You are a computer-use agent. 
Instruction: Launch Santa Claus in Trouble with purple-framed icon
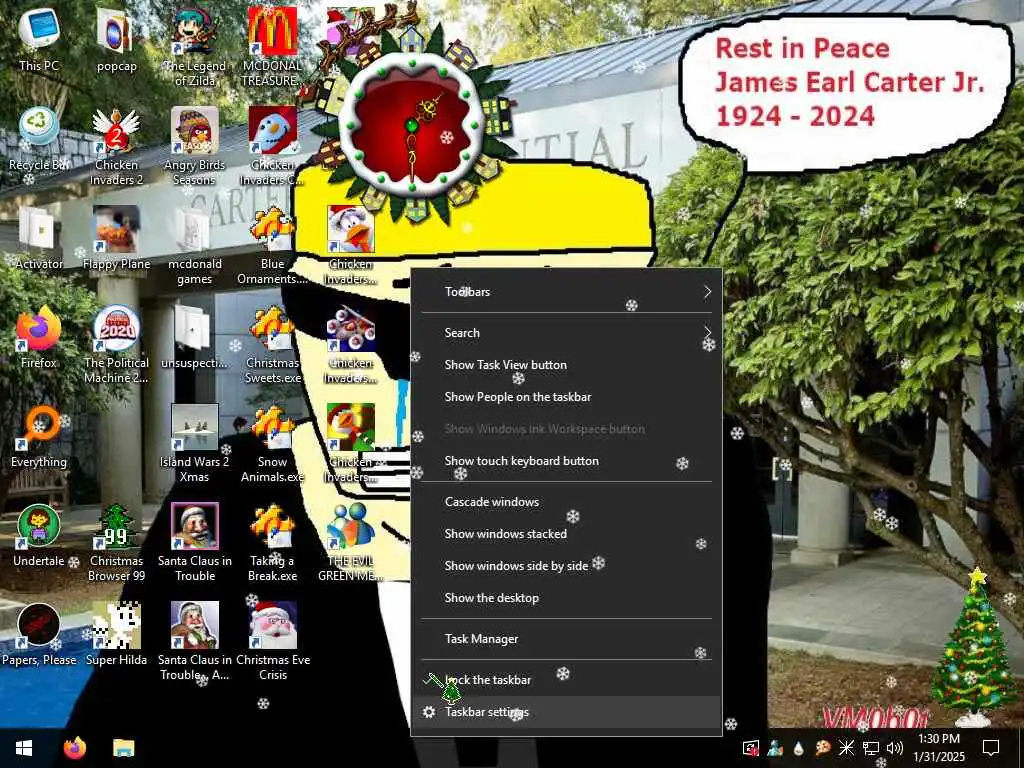[x=195, y=541]
